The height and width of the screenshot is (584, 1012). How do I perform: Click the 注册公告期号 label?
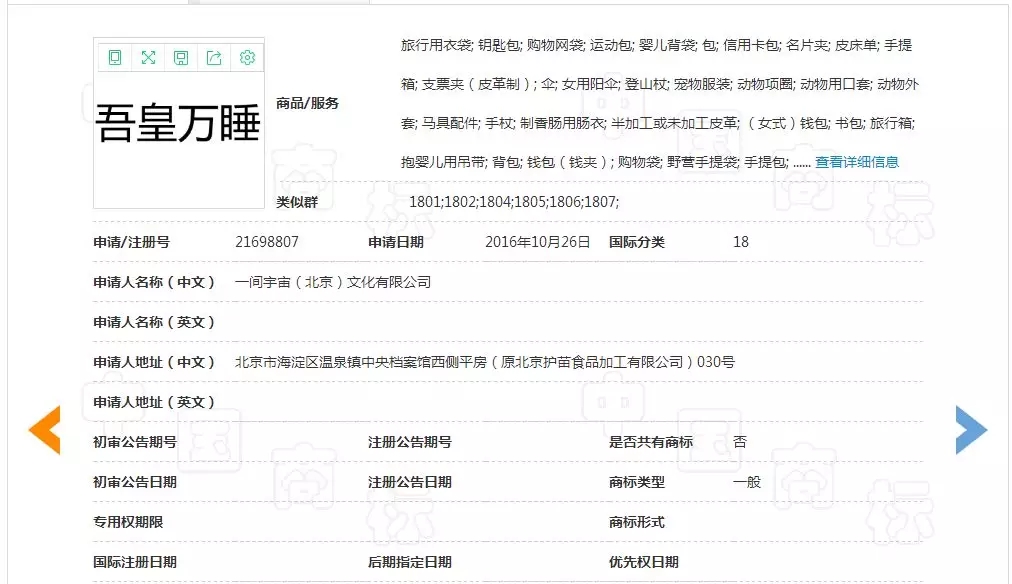pos(410,442)
